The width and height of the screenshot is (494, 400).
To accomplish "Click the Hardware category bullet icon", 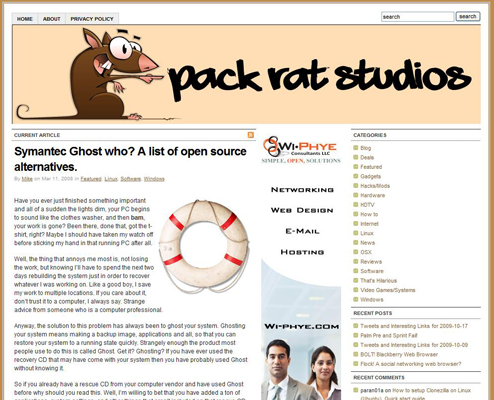I will tap(356, 195).
